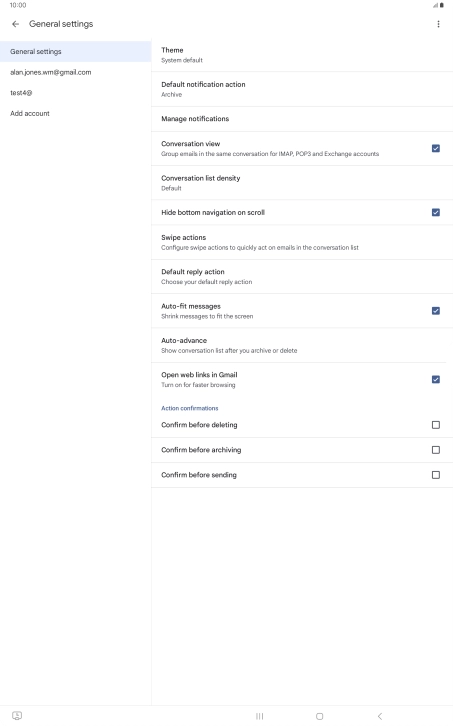Tap the screen assistant icon bottom-left

[x=17, y=715]
